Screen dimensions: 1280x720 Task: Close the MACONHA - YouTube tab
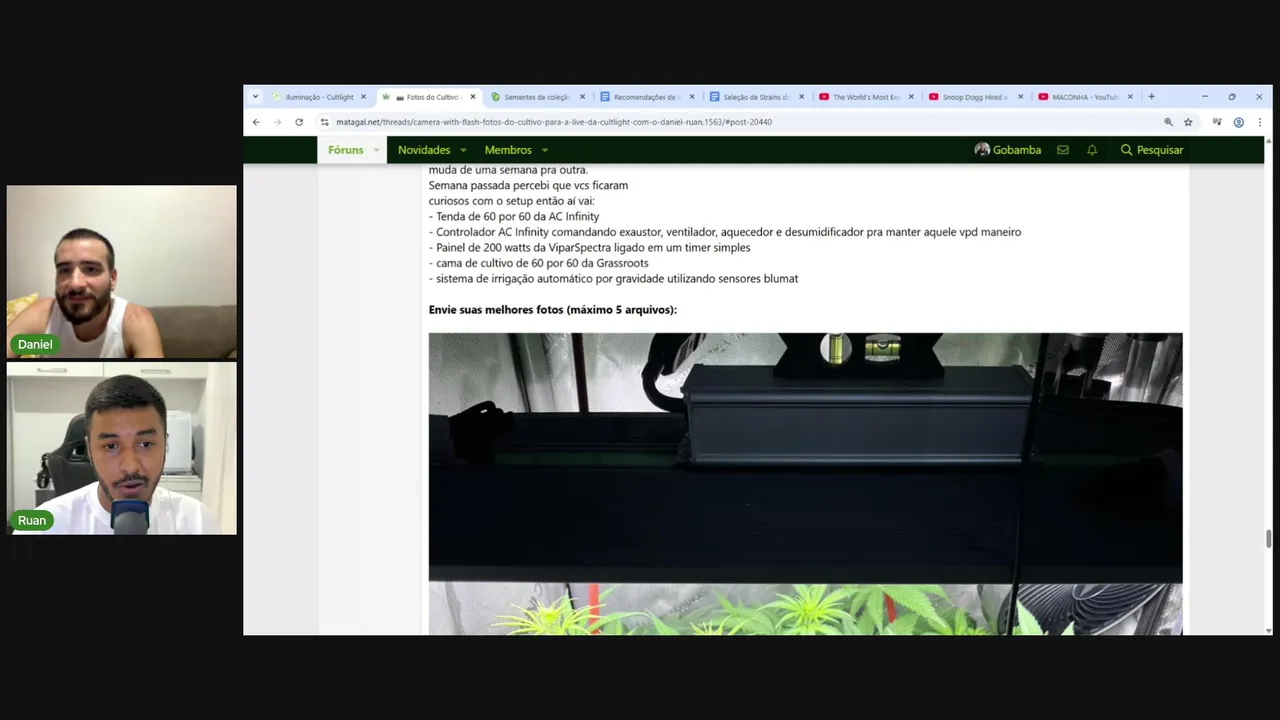pos(1130,97)
